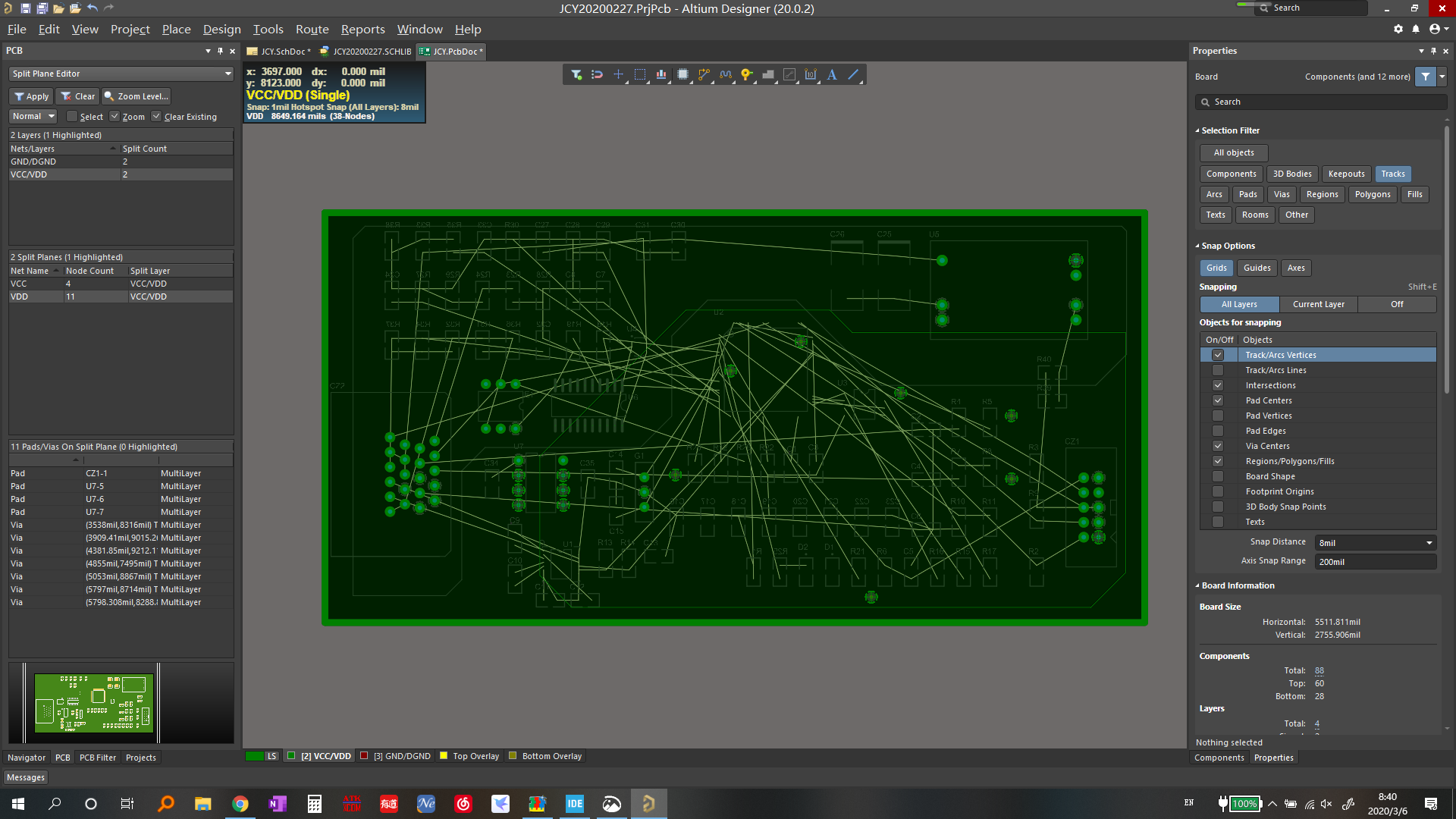Viewport: 1456px width, 819px height.
Task: Click the Properties panel search field
Action: pyautogui.click(x=1319, y=102)
